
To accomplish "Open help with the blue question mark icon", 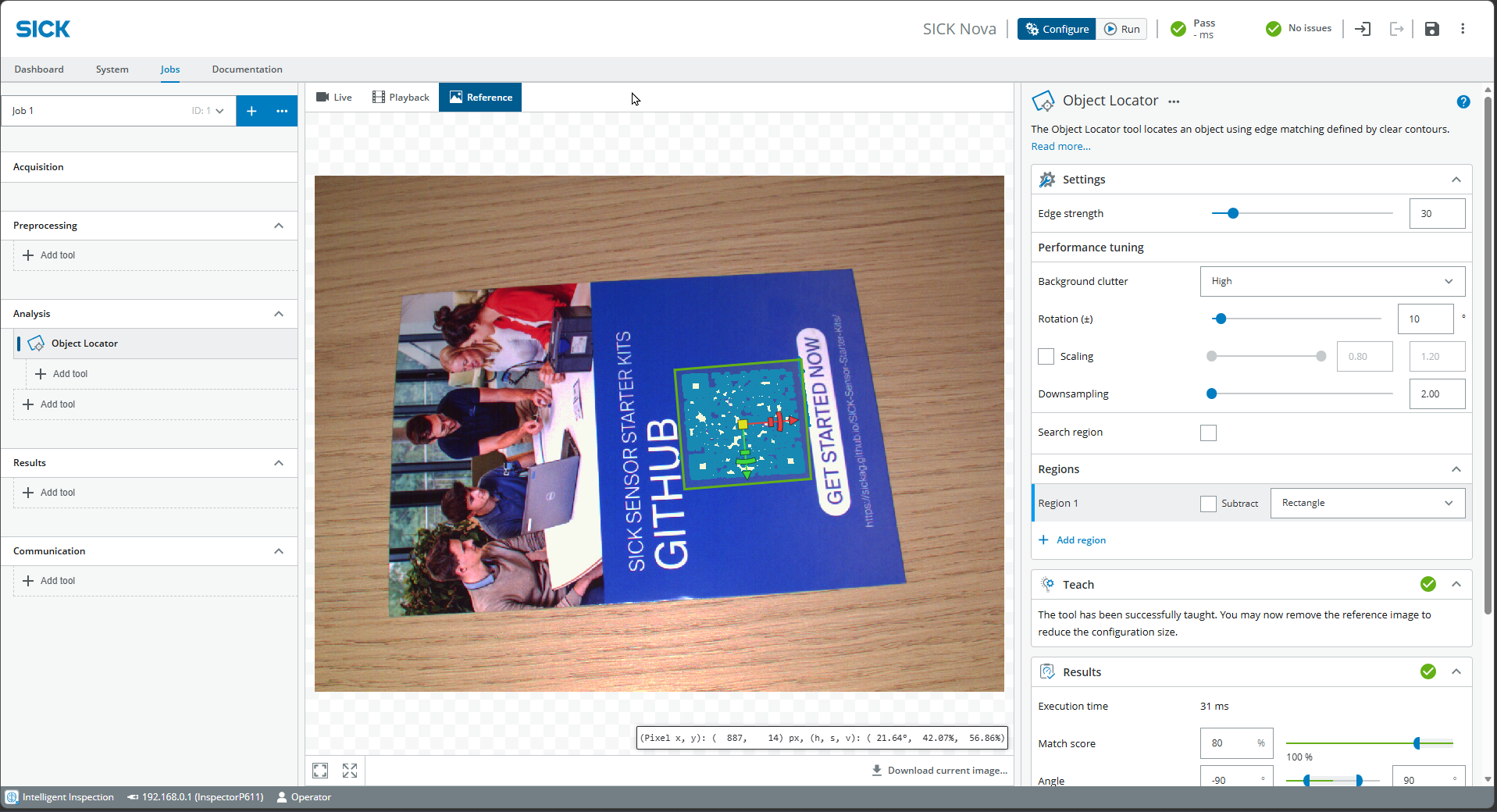I will (1463, 101).
